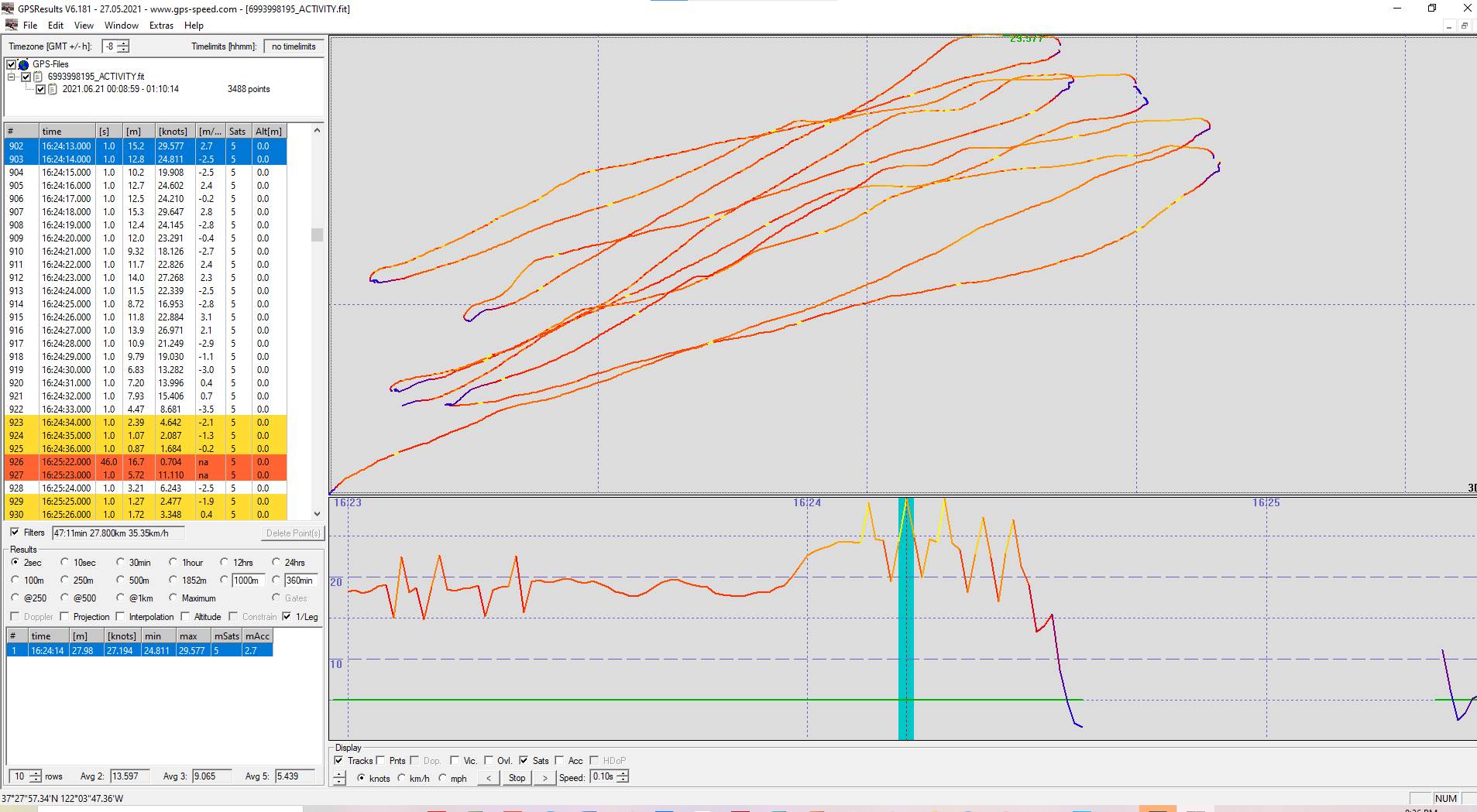Switch speed units to km/h
The image size is (1477, 812).
[401, 778]
